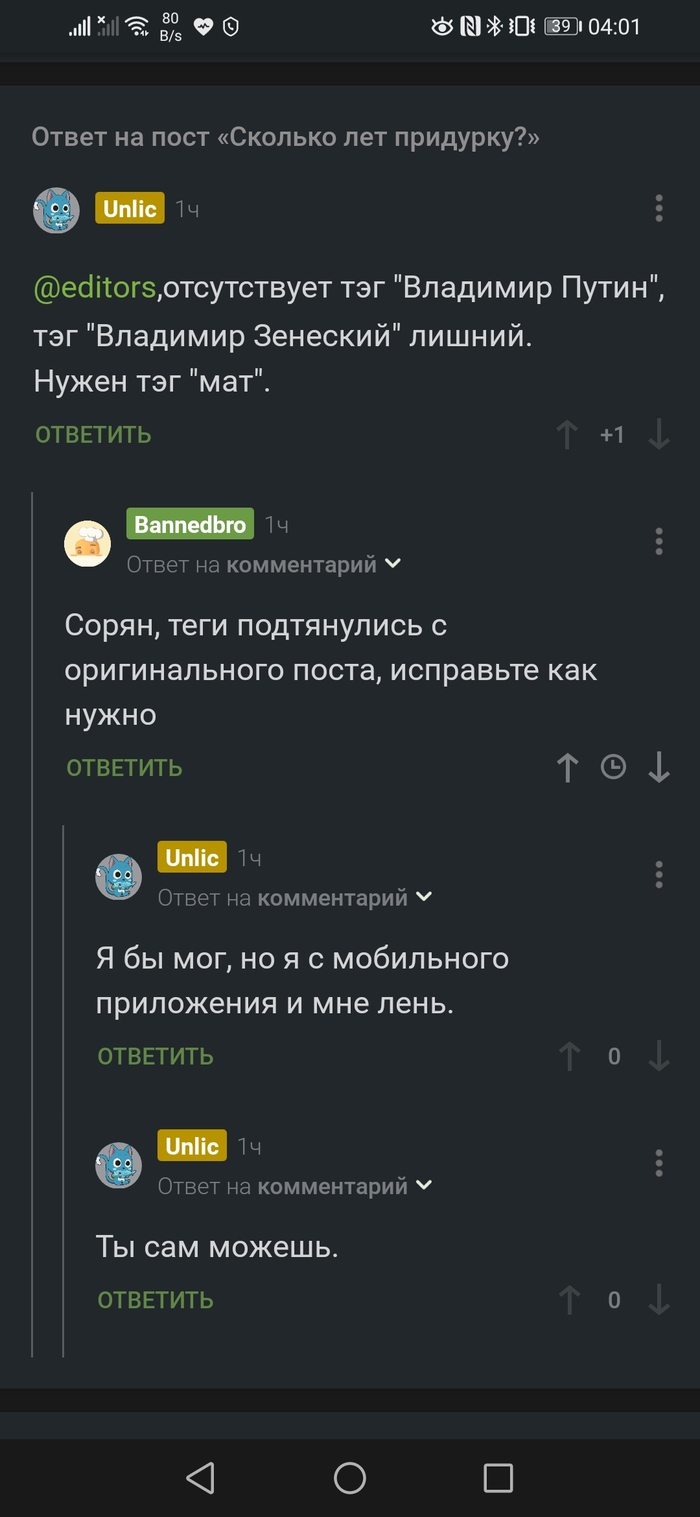Image resolution: width=700 pixels, height=1517 pixels.
Task: Downvote the "мне лень" comment
Action: click(658, 1056)
